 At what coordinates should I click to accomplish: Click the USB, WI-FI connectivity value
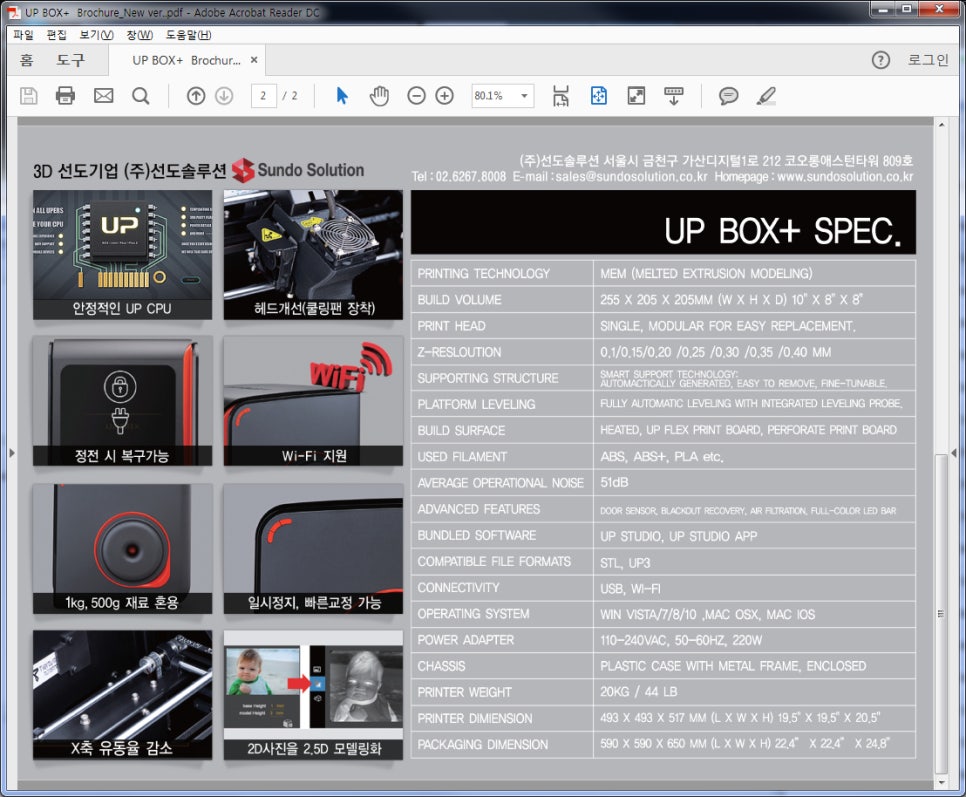tap(630, 589)
